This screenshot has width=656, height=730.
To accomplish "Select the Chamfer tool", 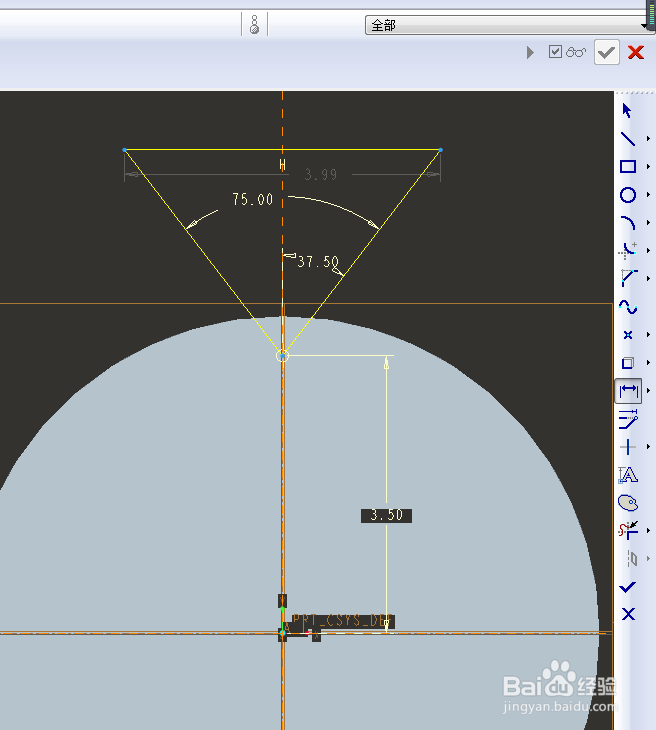I will pyautogui.click(x=628, y=278).
